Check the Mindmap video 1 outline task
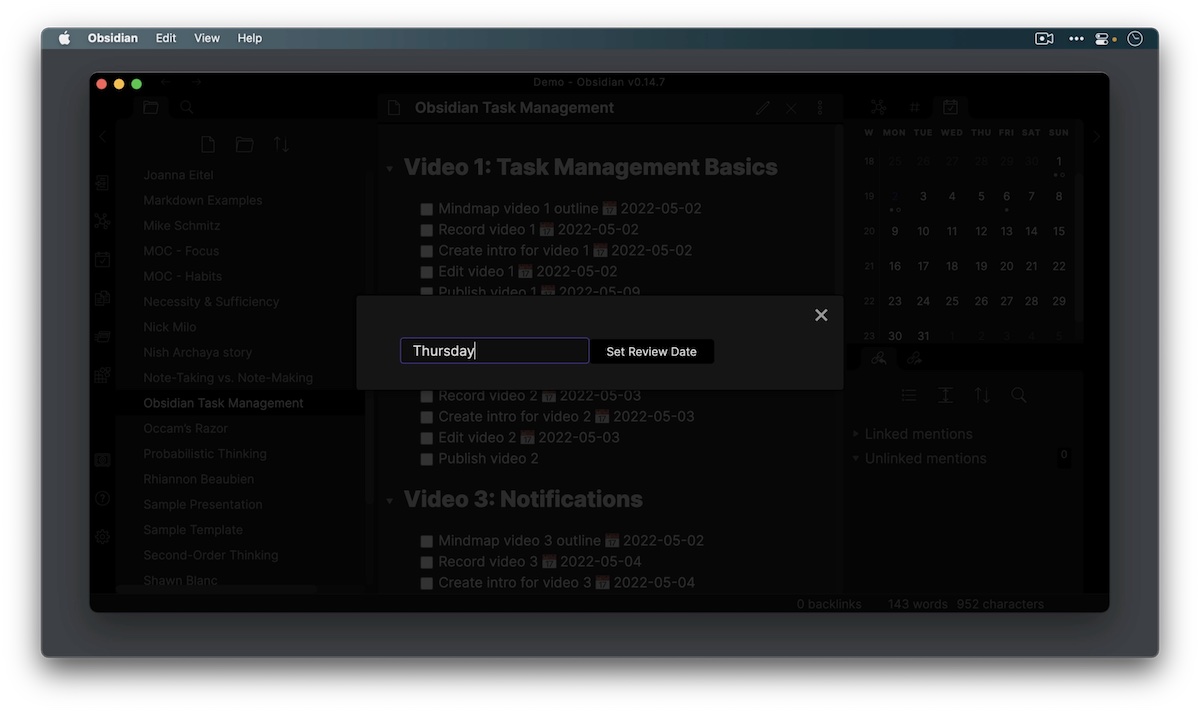Screen dimensions: 1200x712 pos(427,209)
